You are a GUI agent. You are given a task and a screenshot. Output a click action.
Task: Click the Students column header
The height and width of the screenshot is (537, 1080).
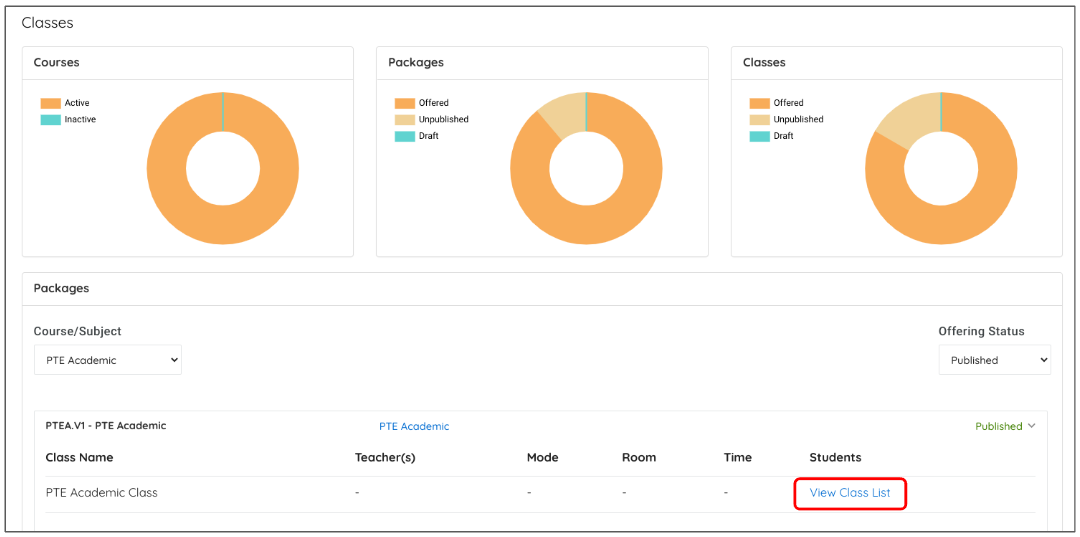pos(835,458)
